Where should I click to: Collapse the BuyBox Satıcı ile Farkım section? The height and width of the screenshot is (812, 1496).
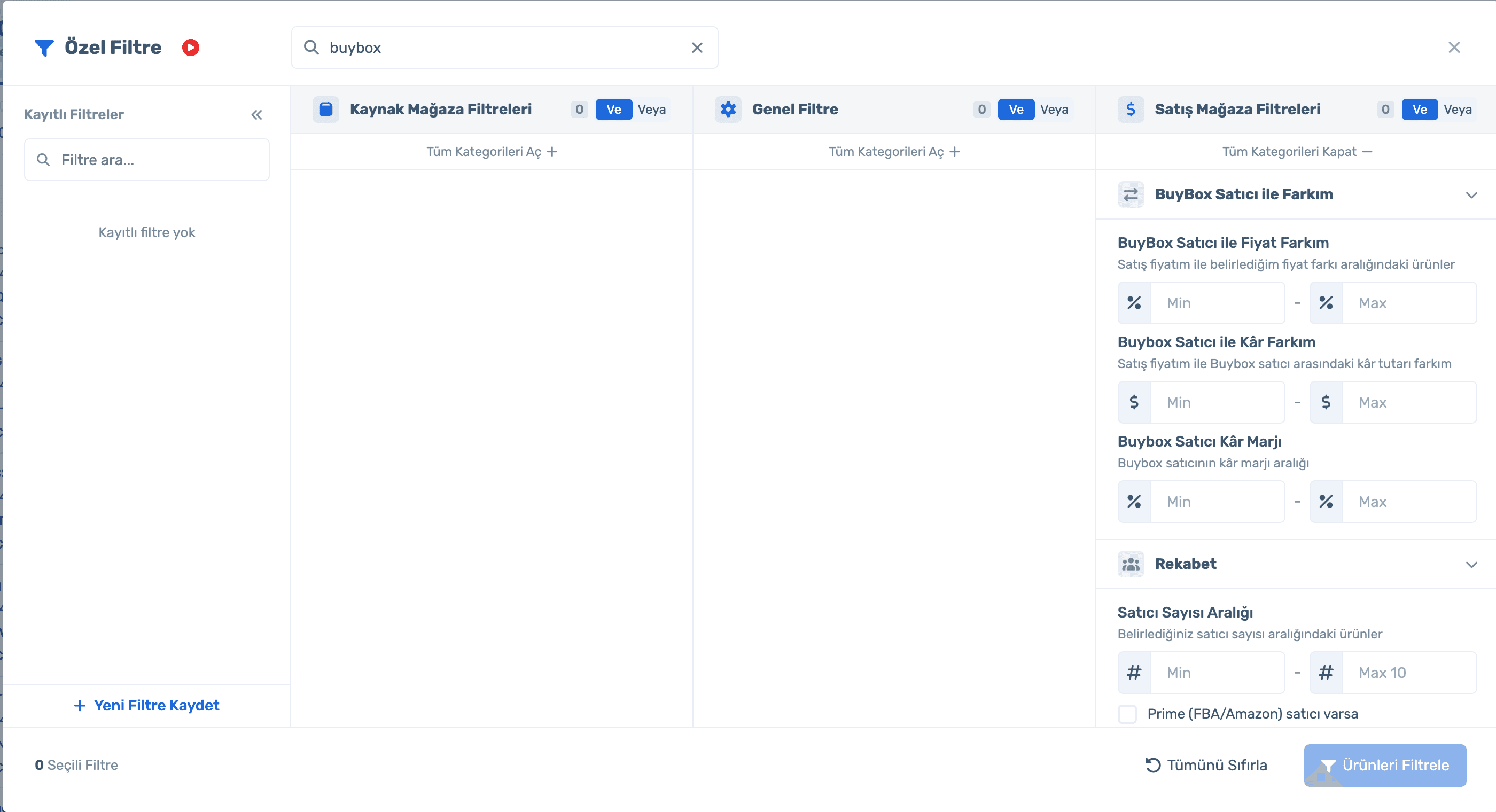tap(1471, 194)
